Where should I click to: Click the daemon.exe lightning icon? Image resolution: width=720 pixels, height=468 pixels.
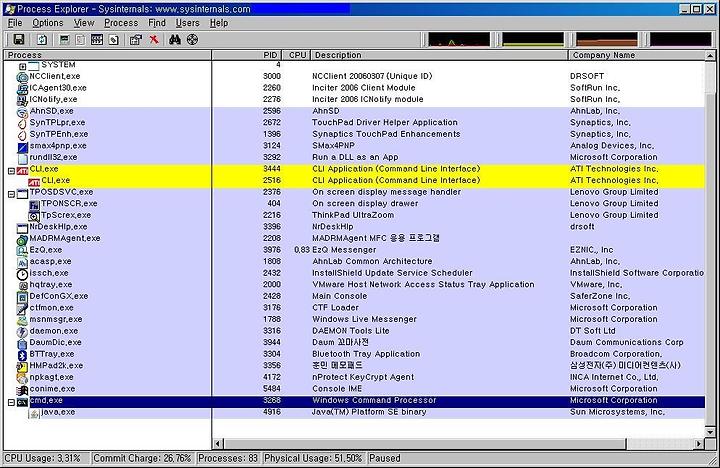22,332
